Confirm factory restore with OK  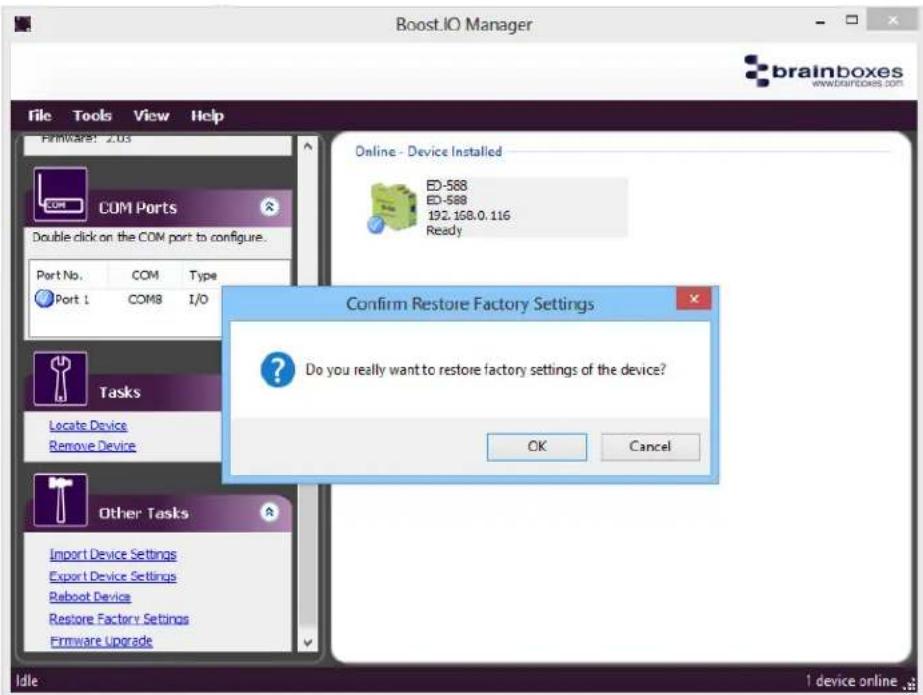click(537, 447)
